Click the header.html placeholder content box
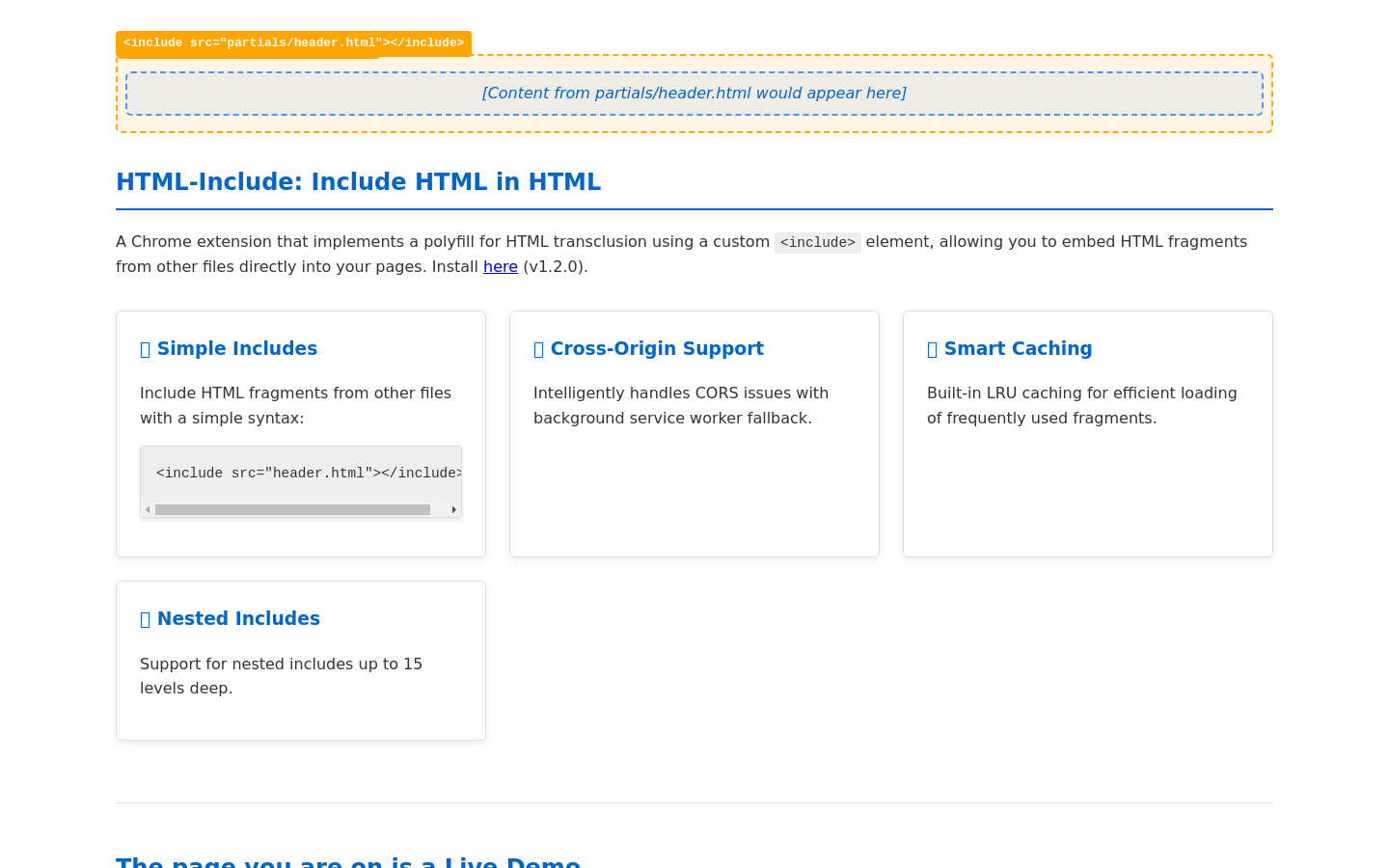1389x868 pixels. 694,94
